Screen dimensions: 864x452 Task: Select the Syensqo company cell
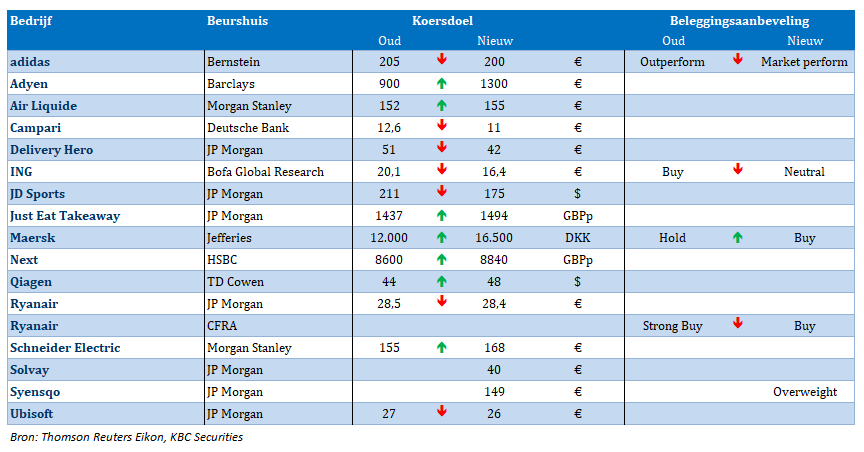[x=106, y=392]
